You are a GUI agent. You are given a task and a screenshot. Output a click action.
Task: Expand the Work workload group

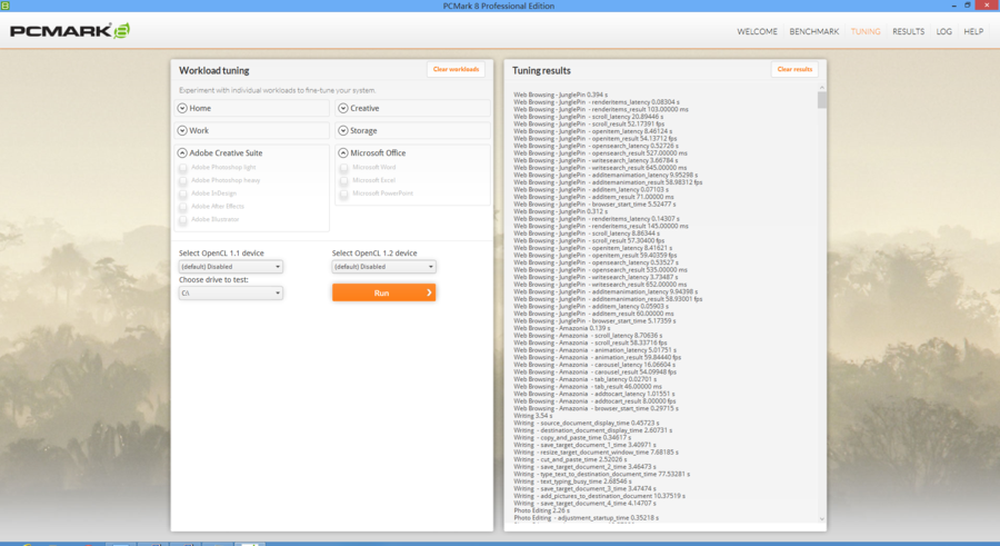pos(251,131)
